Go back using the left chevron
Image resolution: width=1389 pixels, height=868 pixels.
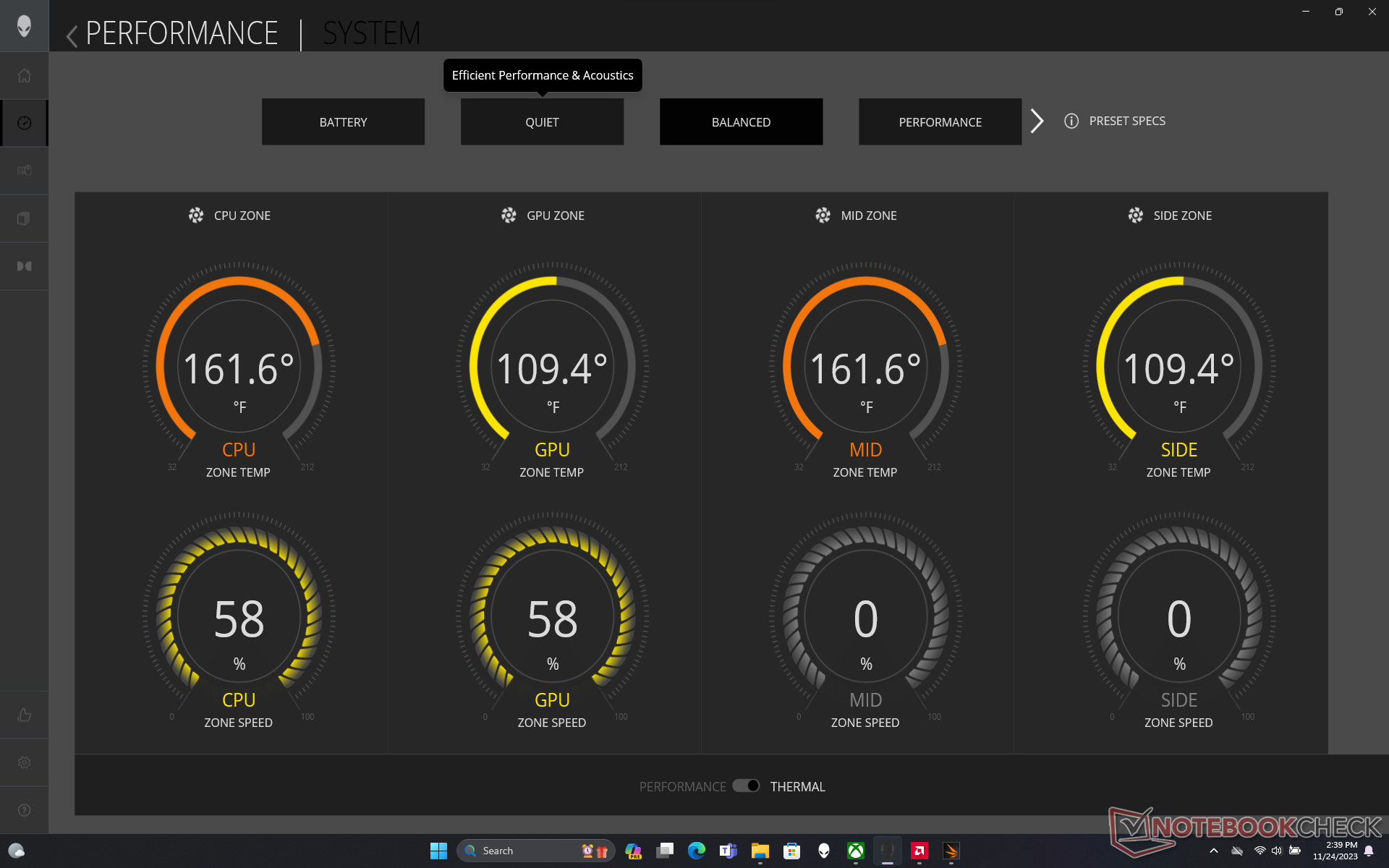tap(72, 35)
